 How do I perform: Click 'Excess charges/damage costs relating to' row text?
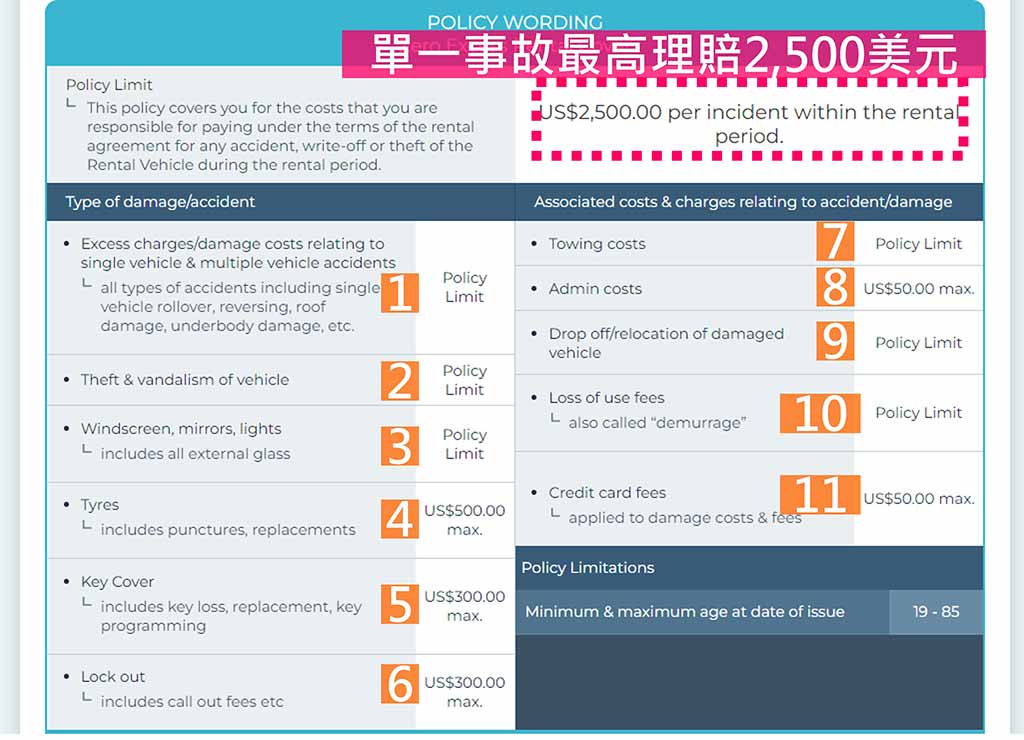pos(232,244)
